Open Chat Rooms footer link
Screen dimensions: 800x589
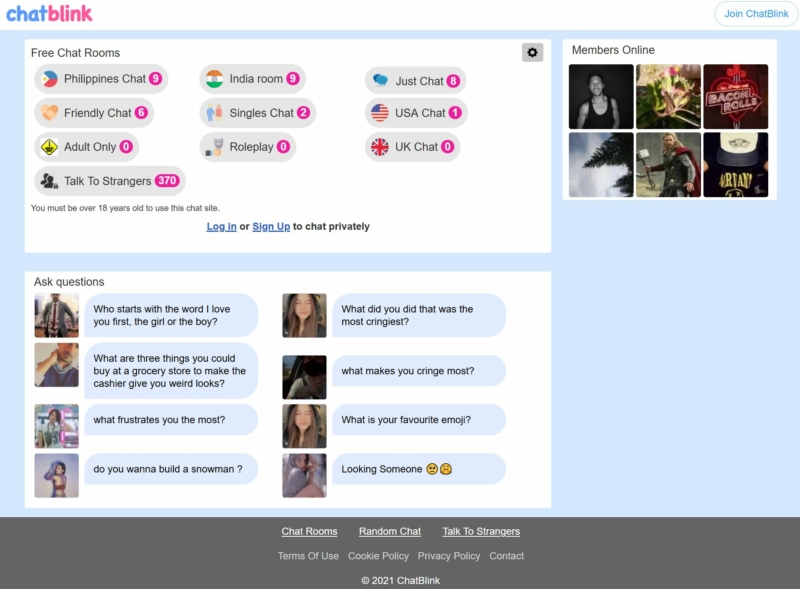pos(309,531)
